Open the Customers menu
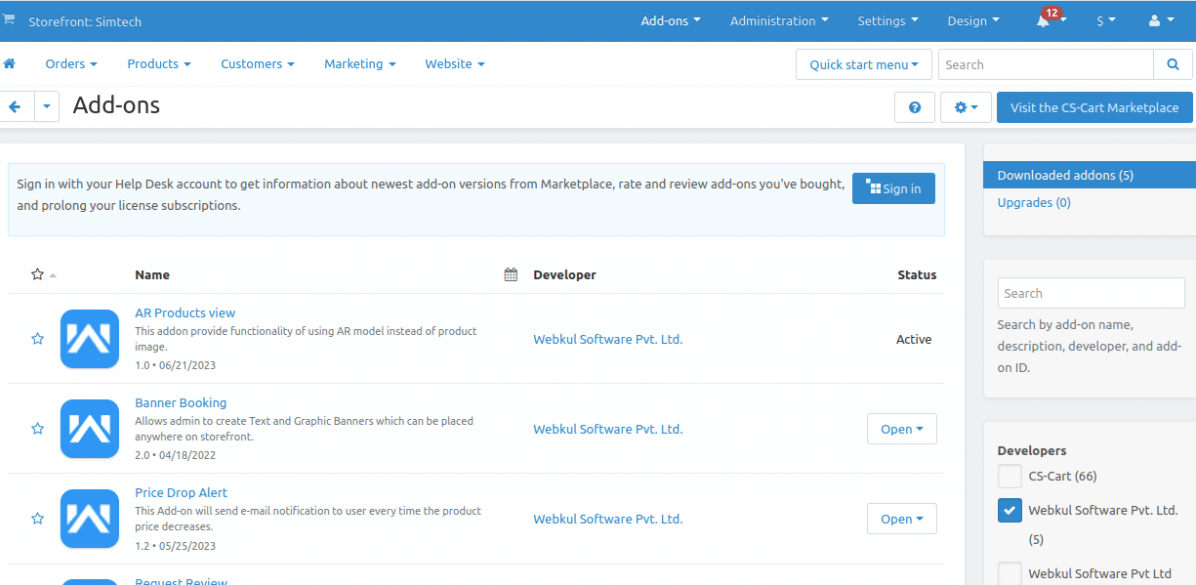Image resolution: width=1196 pixels, height=585 pixels. pos(257,64)
